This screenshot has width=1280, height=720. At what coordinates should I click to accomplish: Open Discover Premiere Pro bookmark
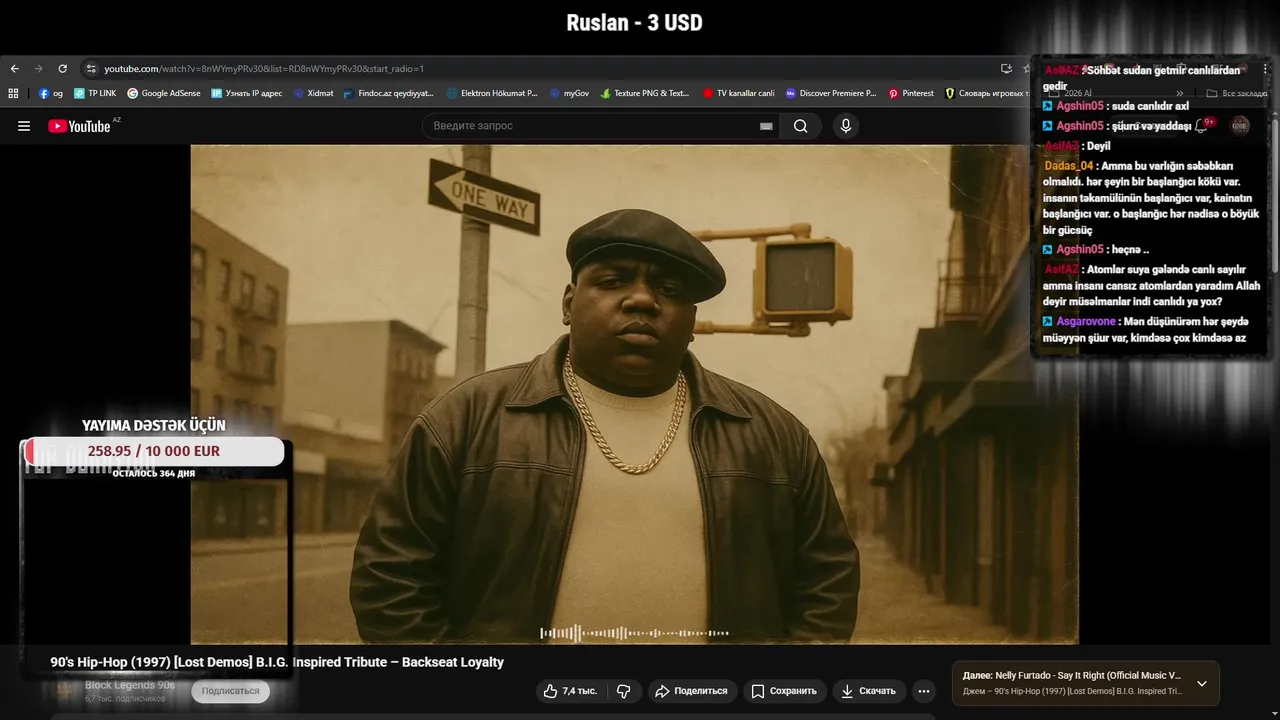pyautogui.click(x=831, y=93)
